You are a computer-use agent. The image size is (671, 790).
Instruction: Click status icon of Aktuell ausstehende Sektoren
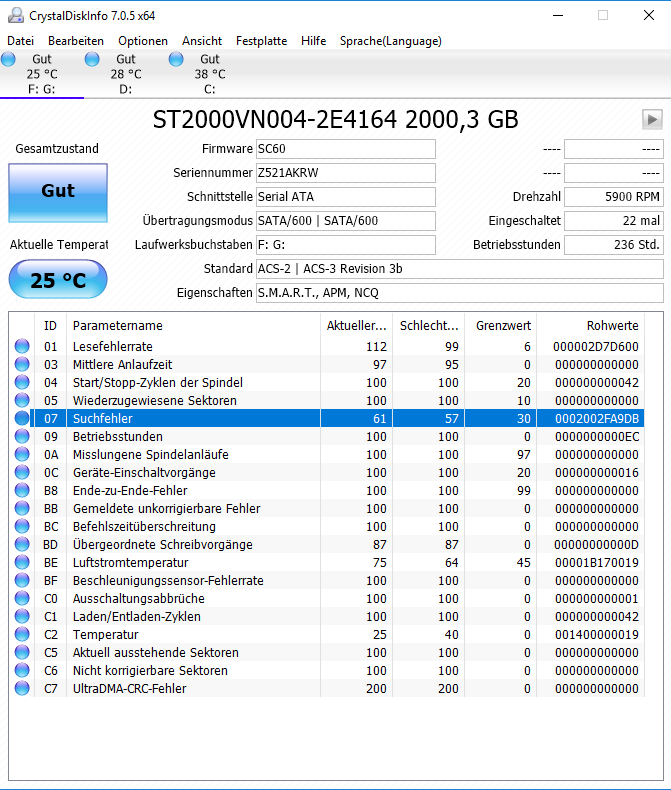point(22,652)
